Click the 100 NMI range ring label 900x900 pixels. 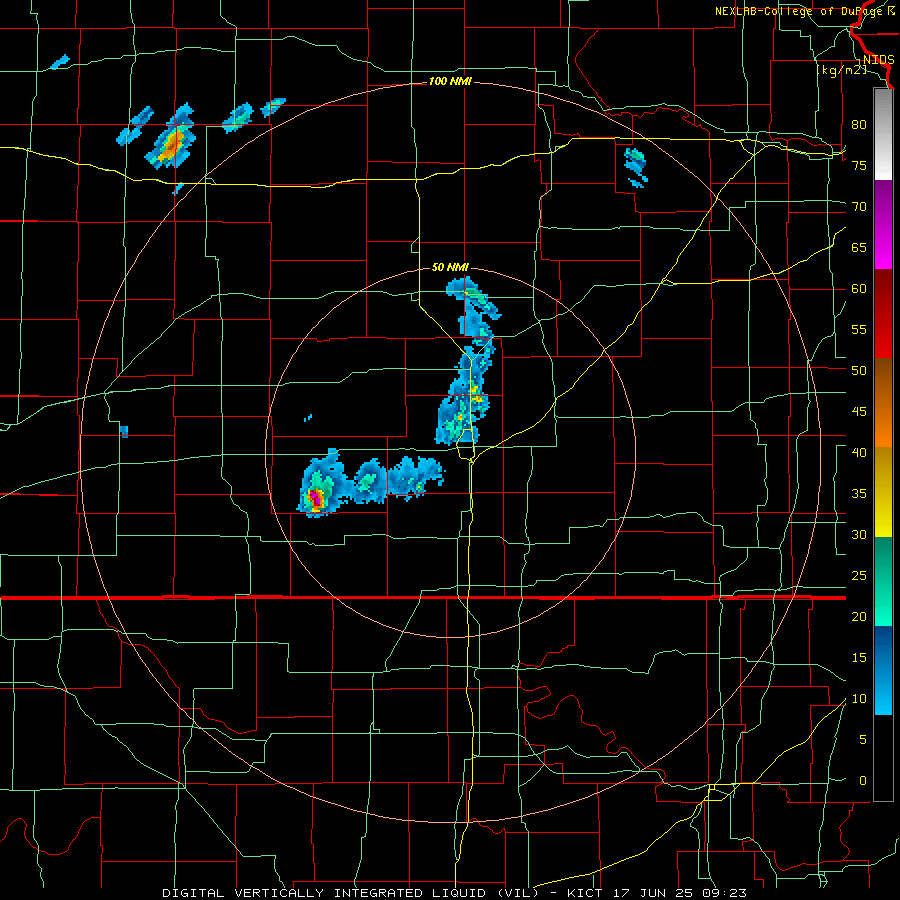click(x=450, y=82)
